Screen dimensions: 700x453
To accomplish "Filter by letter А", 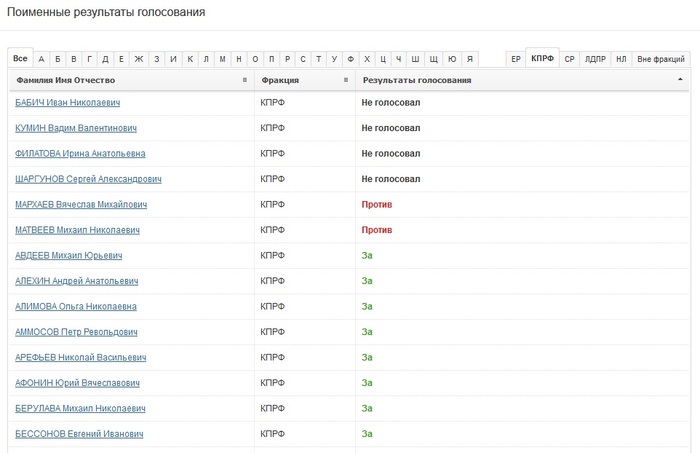I will coord(41,59).
